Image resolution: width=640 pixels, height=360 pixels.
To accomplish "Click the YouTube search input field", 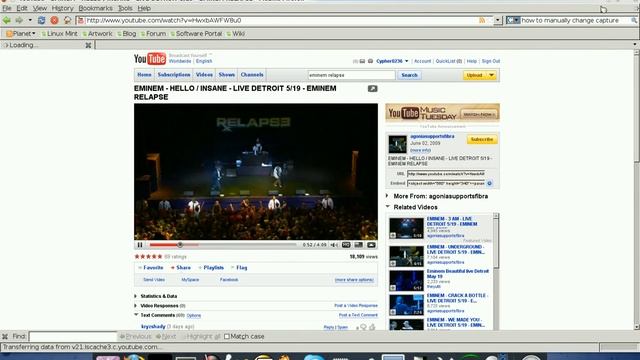I will (351, 75).
